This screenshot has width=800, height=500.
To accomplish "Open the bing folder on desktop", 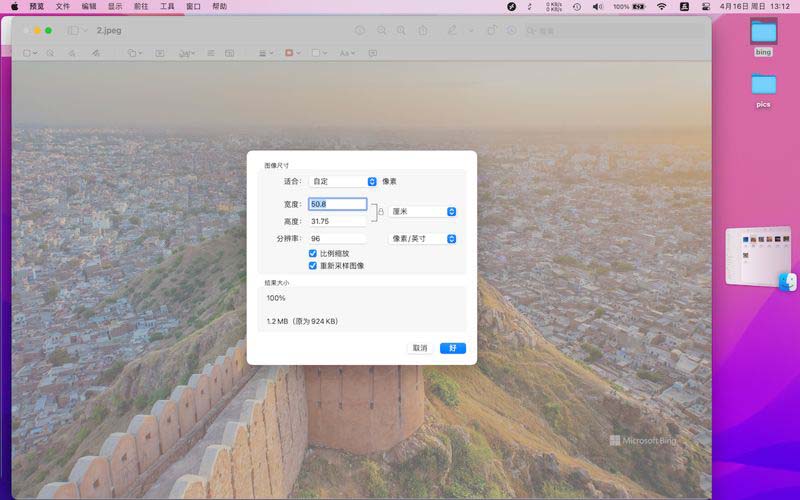I will [763, 32].
